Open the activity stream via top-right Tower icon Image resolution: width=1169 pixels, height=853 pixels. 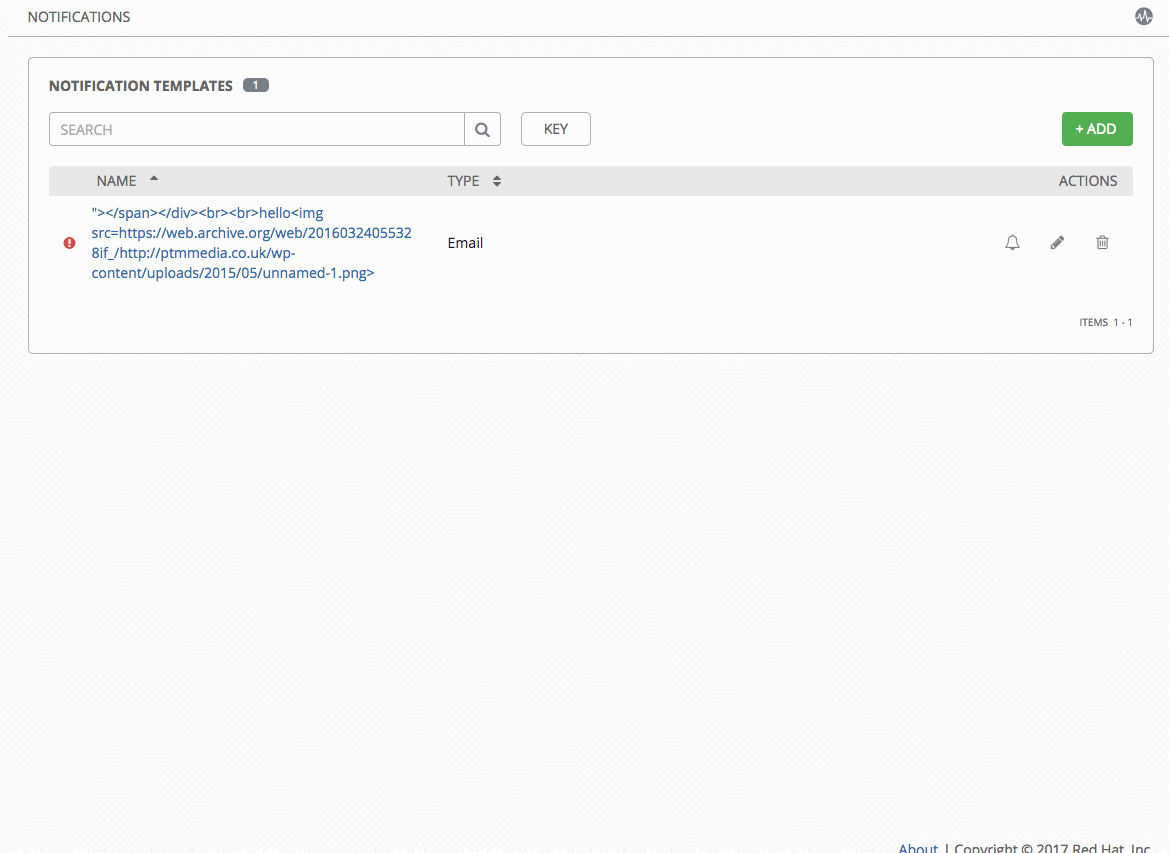pos(1143,16)
